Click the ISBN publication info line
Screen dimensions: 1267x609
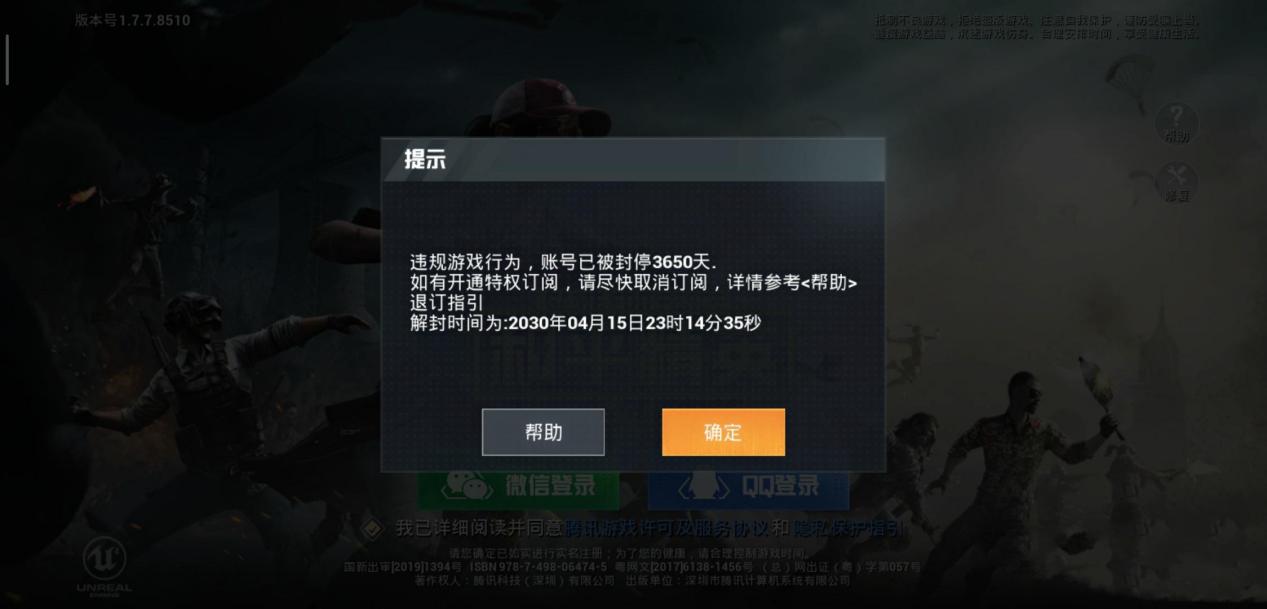[x=632, y=567]
